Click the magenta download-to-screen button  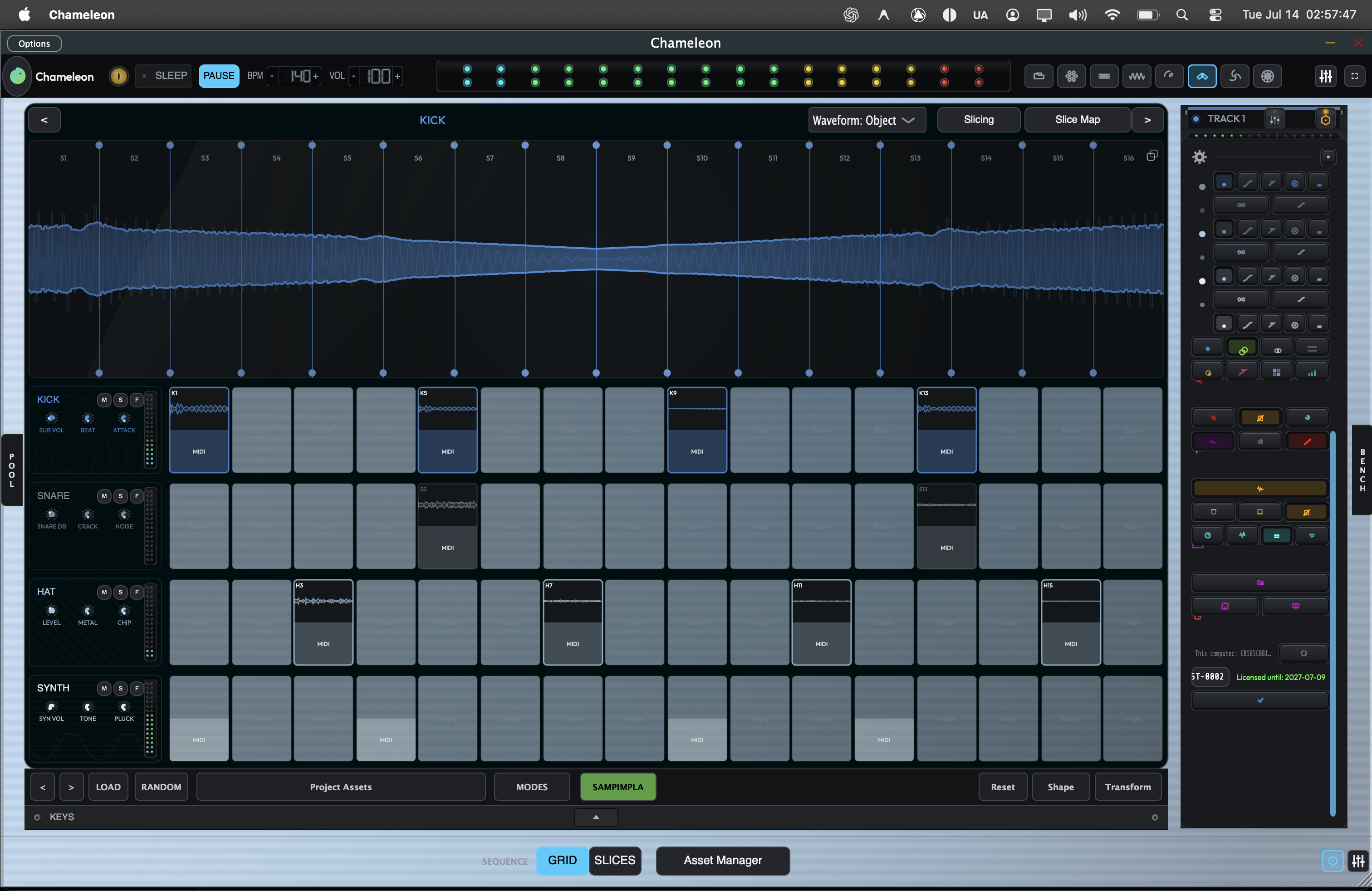pyautogui.click(x=1295, y=606)
